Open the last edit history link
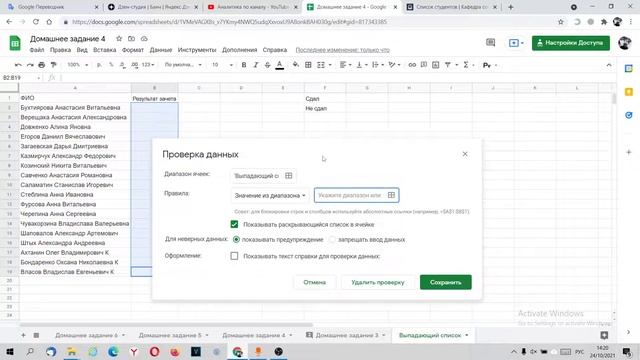Screen dimensions: 640x360 pos(342,50)
